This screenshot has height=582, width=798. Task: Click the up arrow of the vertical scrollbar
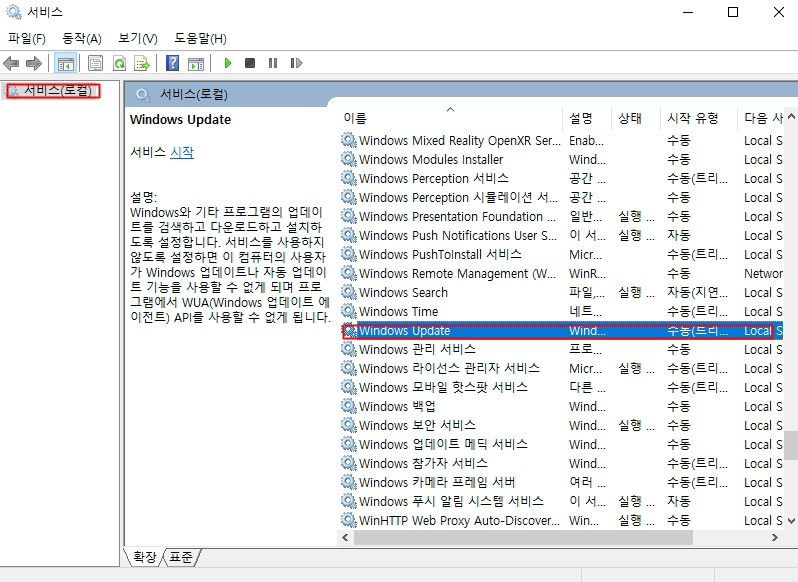[791, 117]
